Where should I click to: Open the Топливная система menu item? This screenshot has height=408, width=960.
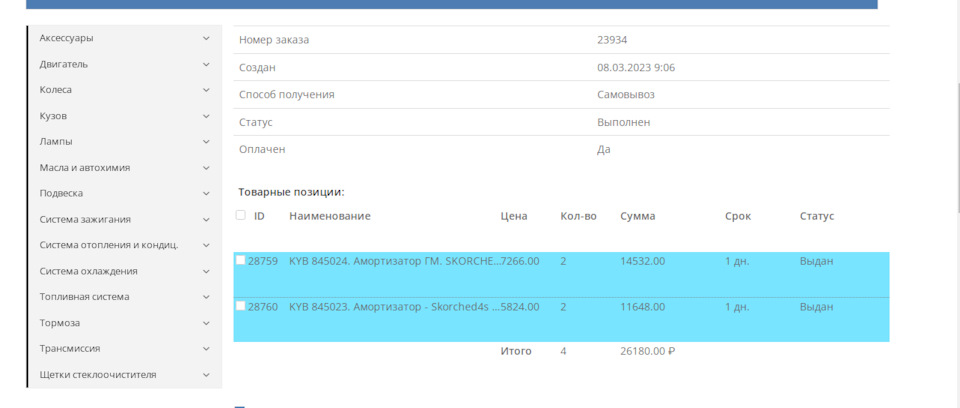pos(84,297)
